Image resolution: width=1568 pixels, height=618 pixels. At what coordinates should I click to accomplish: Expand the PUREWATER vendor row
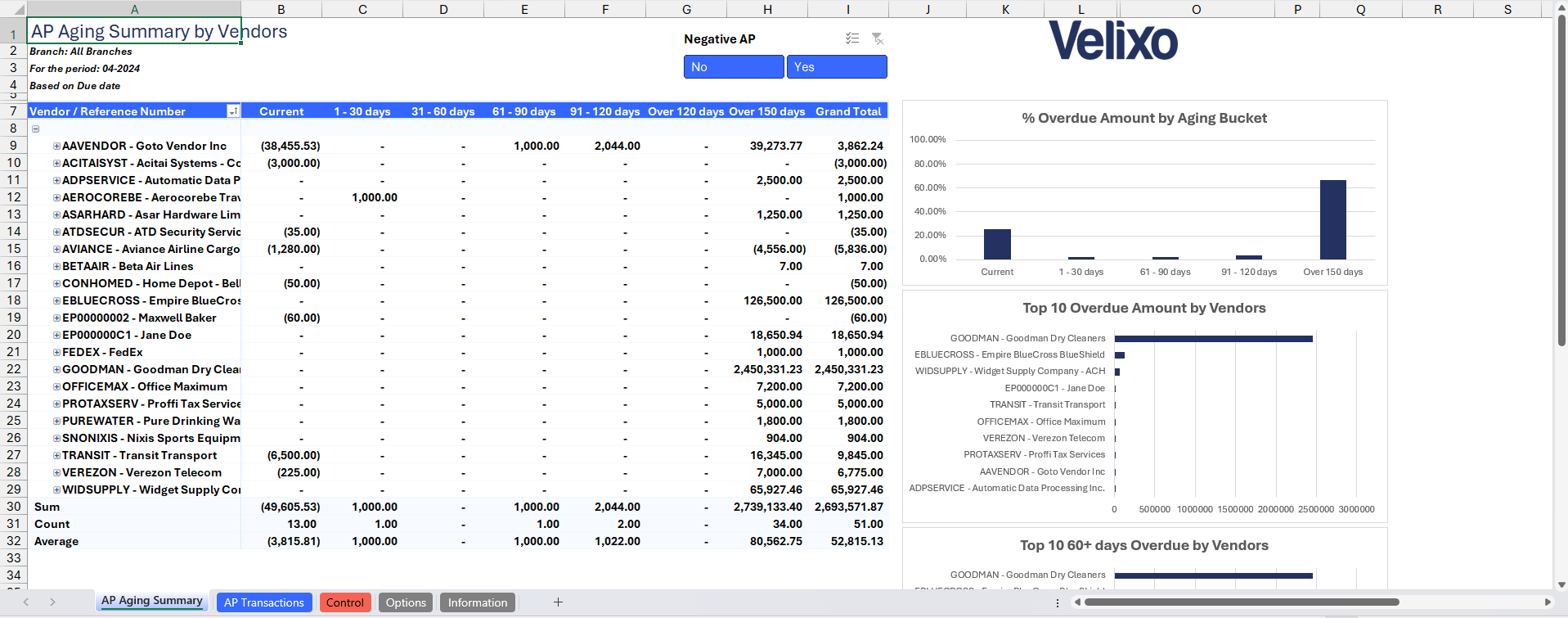click(56, 421)
